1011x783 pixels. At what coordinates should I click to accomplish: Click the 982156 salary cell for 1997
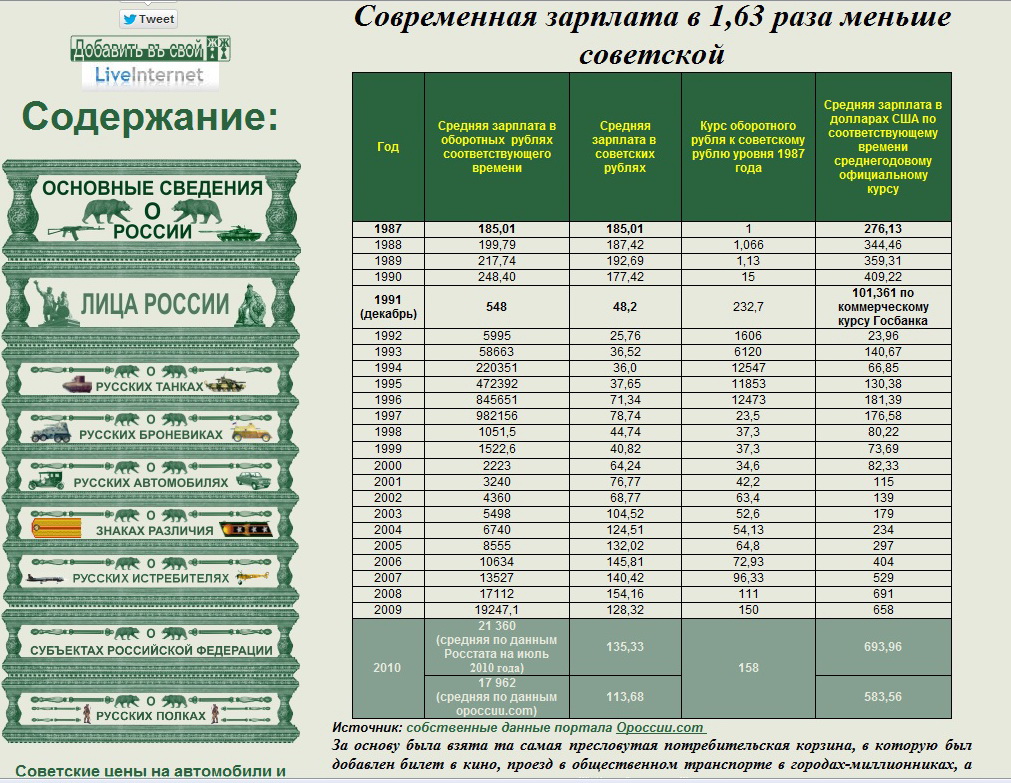pyautogui.click(x=496, y=416)
